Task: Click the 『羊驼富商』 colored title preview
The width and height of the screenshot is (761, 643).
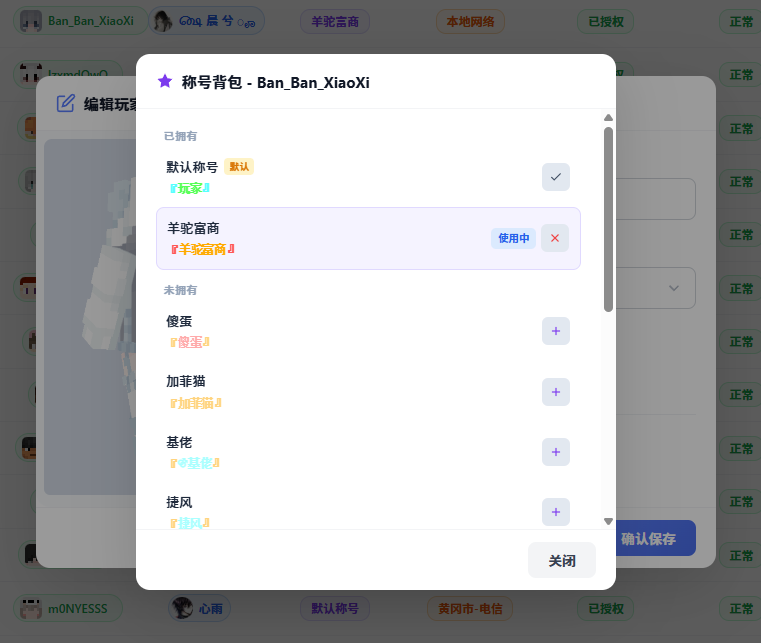Action: (x=202, y=249)
